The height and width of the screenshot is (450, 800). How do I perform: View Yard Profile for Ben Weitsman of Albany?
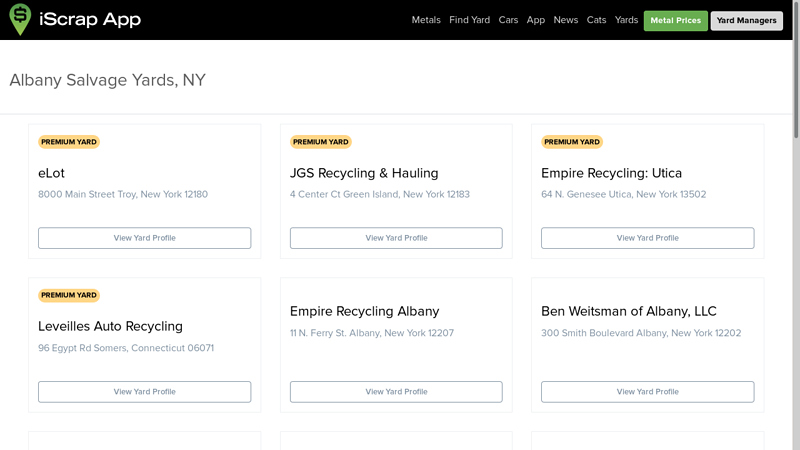(648, 392)
